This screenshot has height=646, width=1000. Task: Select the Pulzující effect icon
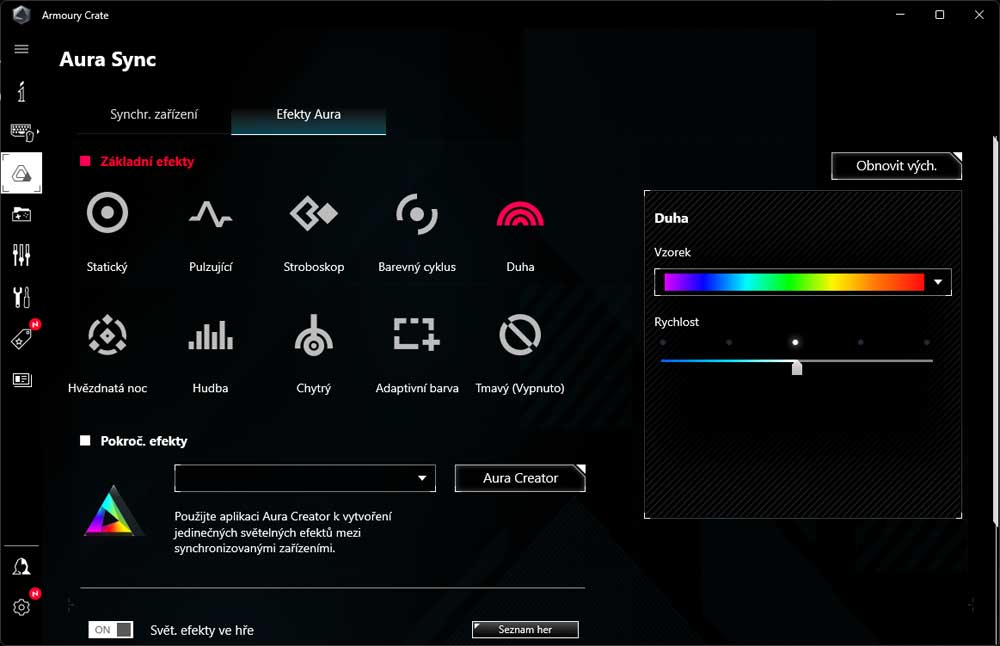pos(210,212)
